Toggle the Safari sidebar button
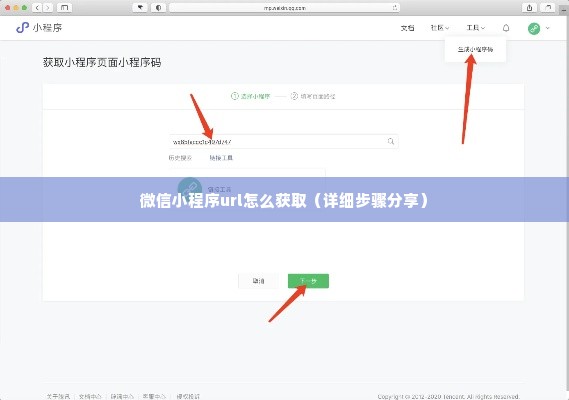The image size is (569, 400). tap(64, 7)
